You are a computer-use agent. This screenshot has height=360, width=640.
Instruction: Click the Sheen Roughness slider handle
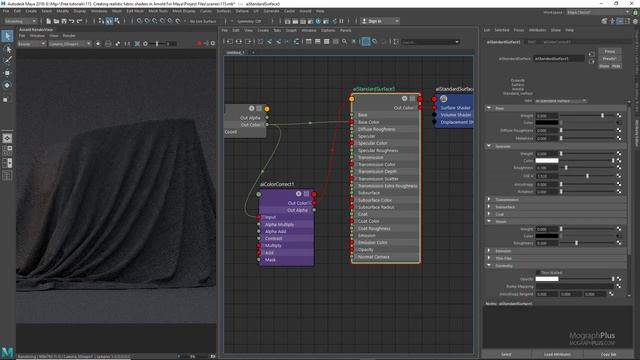point(576,243)
